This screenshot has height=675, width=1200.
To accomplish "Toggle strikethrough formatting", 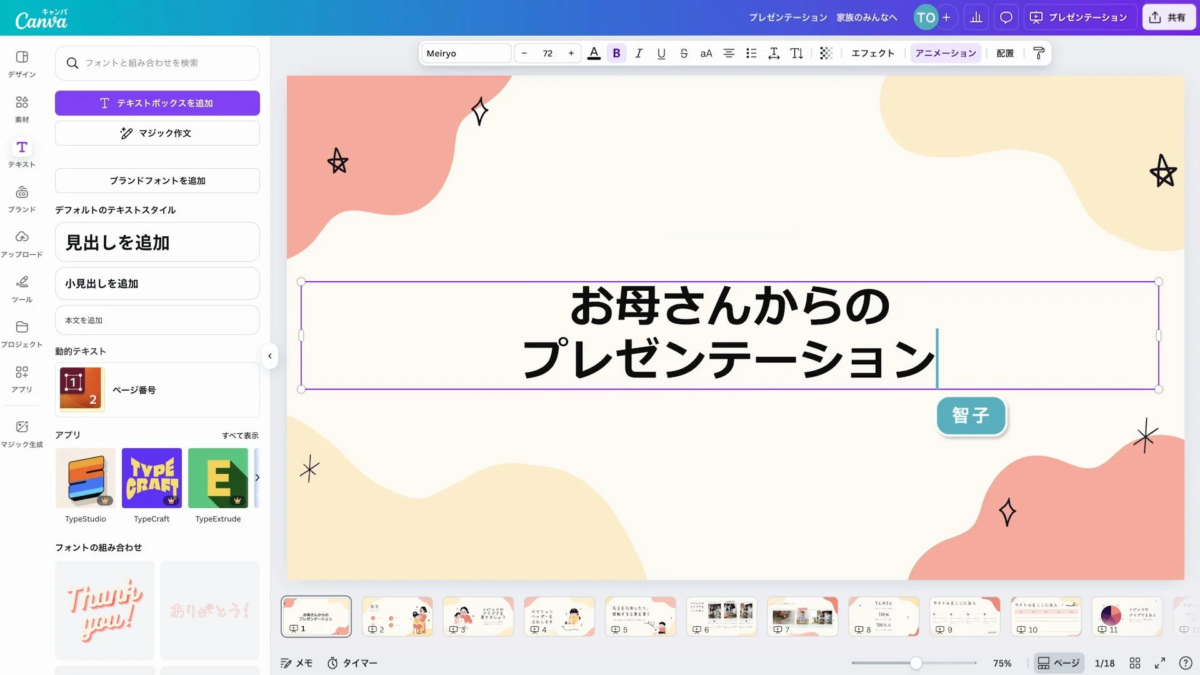I will tap(684, 53).
